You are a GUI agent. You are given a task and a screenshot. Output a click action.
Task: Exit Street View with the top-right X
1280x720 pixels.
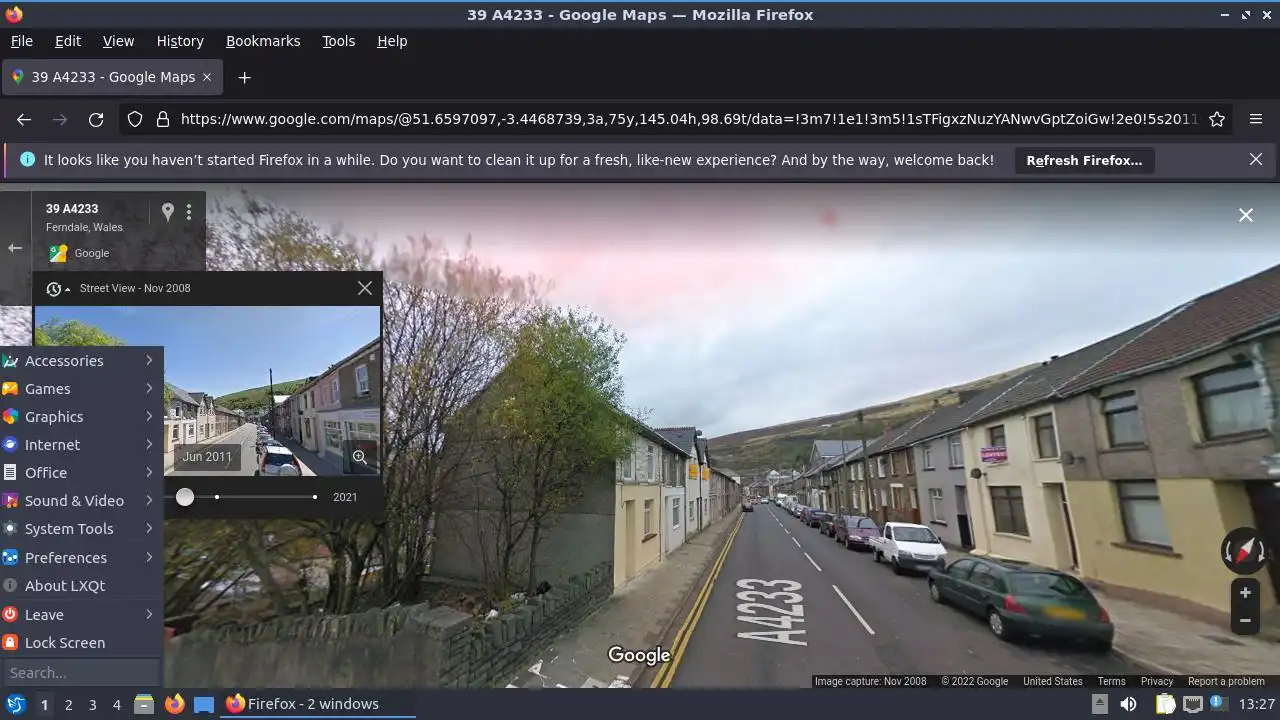coord(1246,215)
